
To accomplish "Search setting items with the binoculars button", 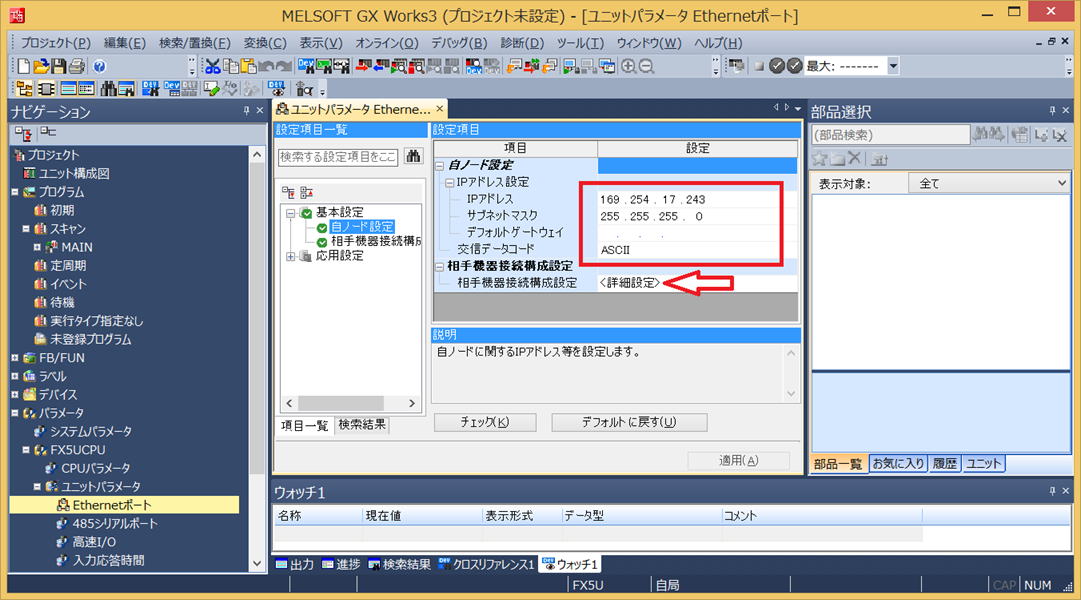I will pos(413,157).
